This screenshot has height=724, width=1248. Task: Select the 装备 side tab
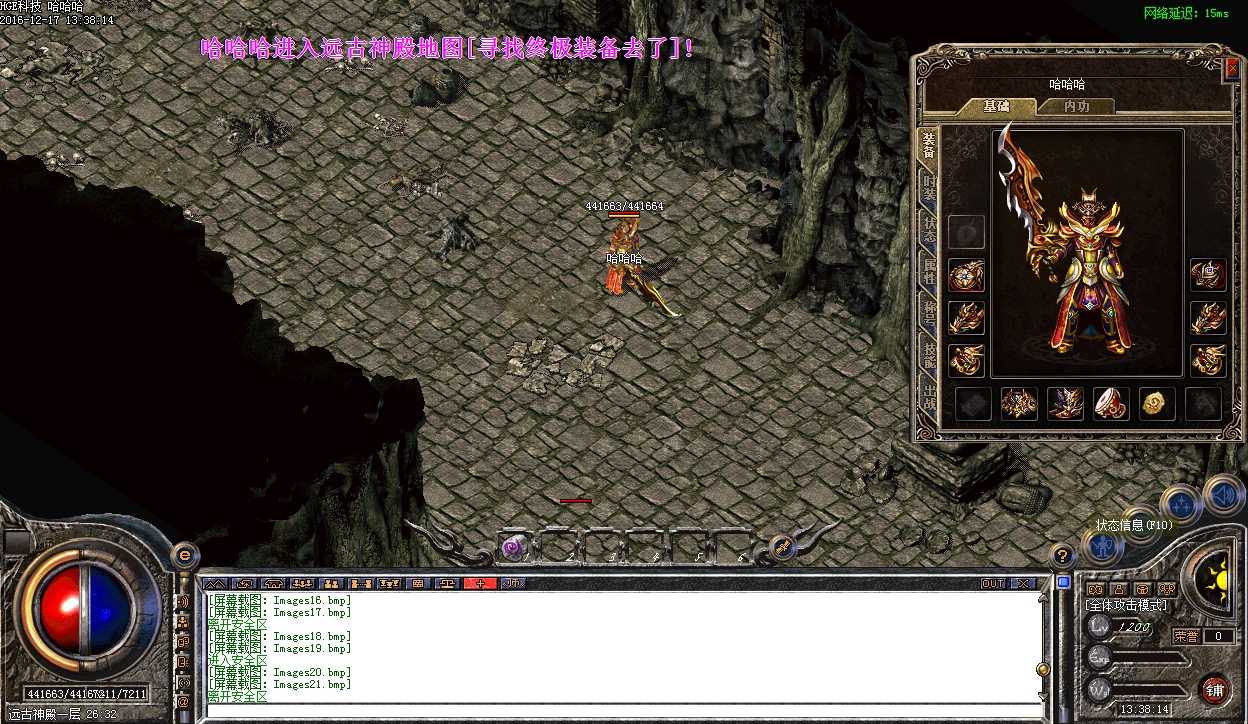tap(928, 145)
